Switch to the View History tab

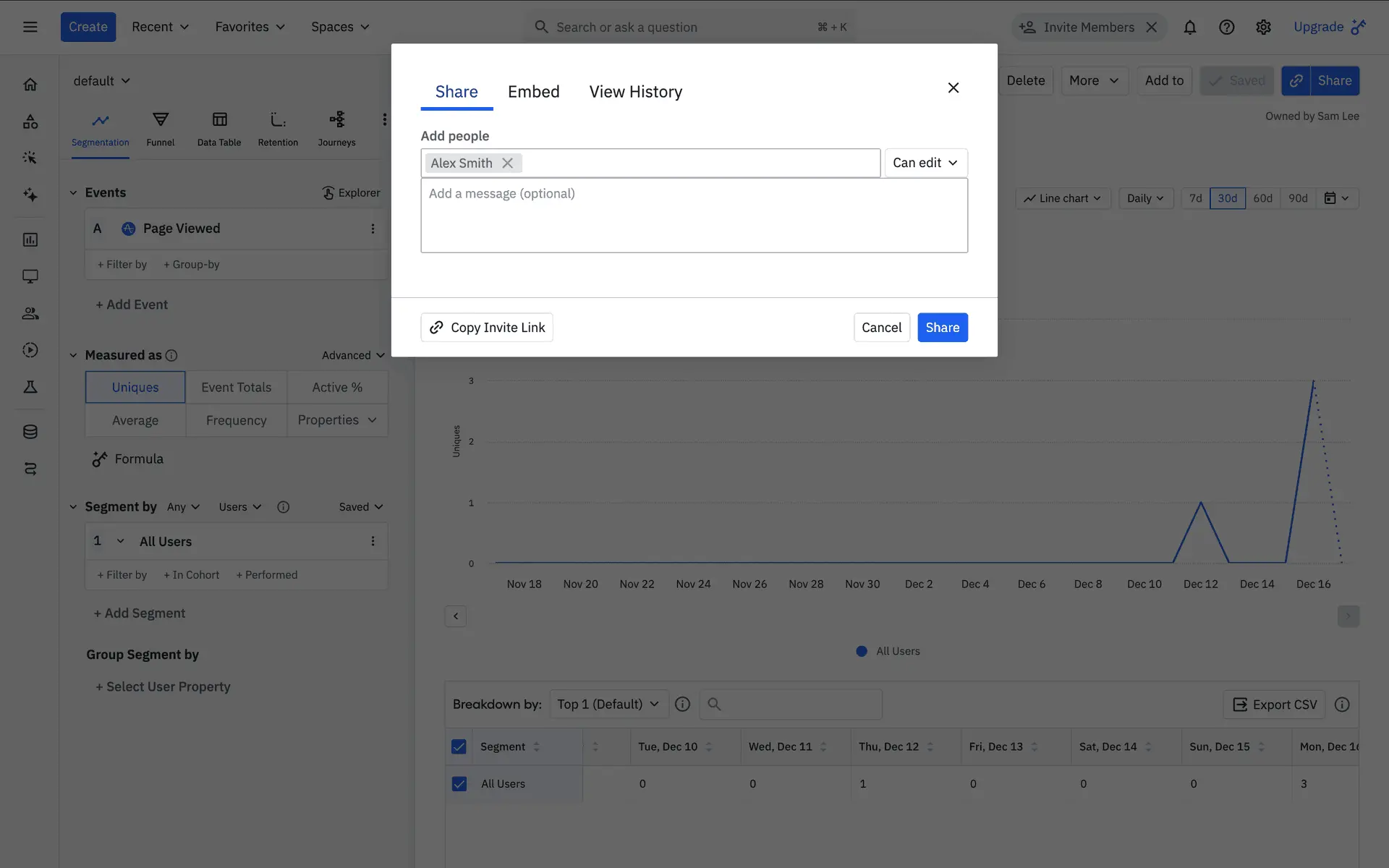(635, 92)
